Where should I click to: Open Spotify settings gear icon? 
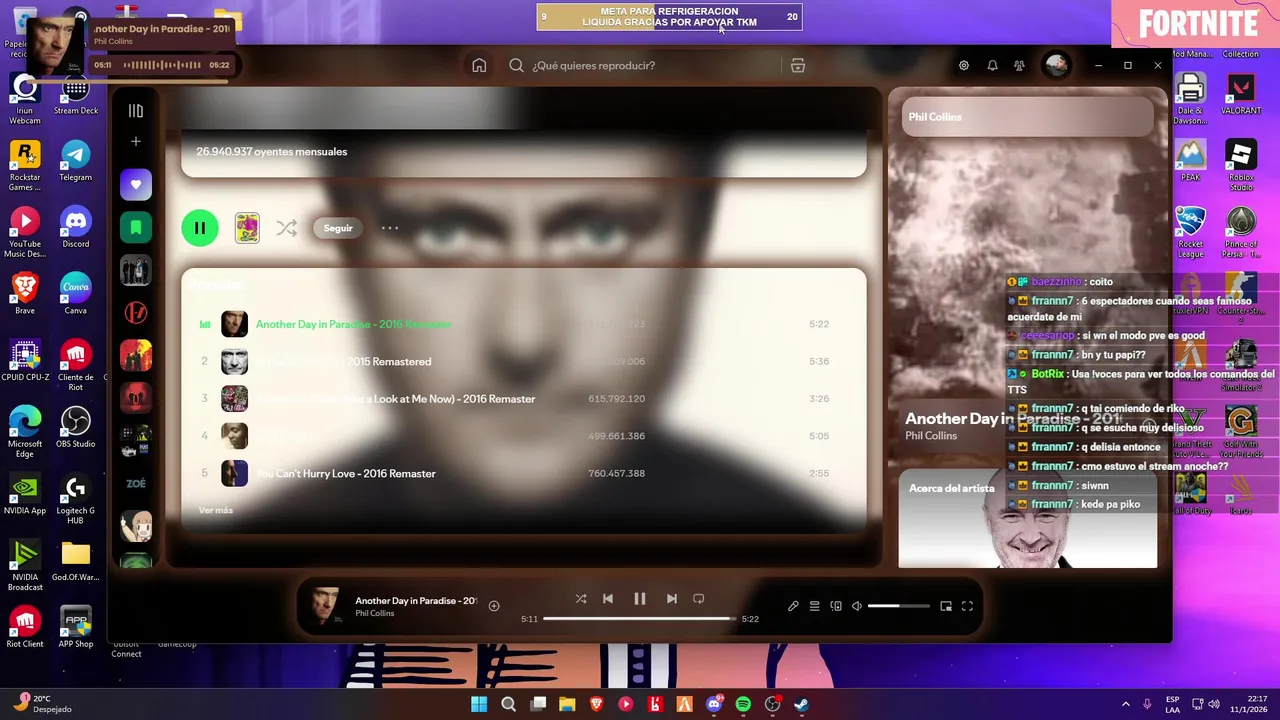coord(964,65)
